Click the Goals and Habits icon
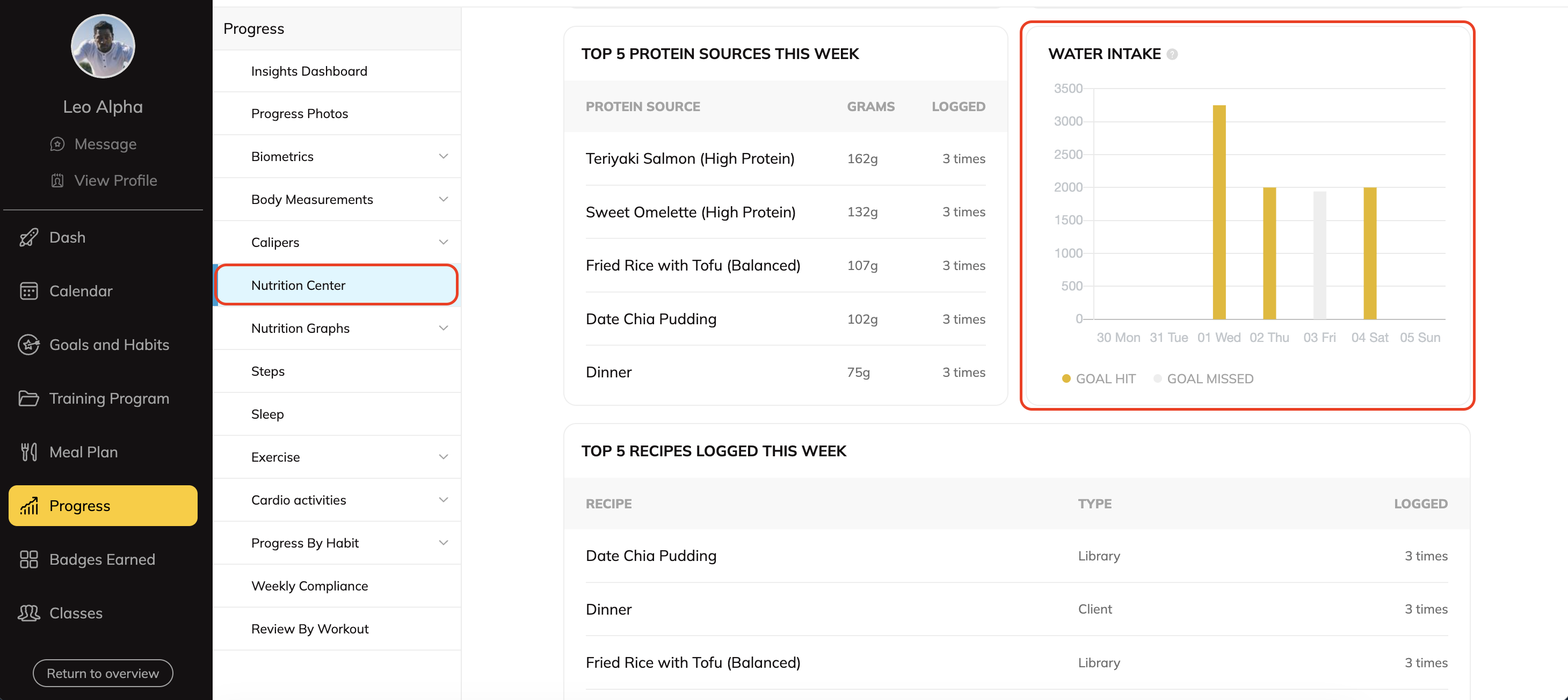Viewport: 1568px width, 700px height. 28,345
